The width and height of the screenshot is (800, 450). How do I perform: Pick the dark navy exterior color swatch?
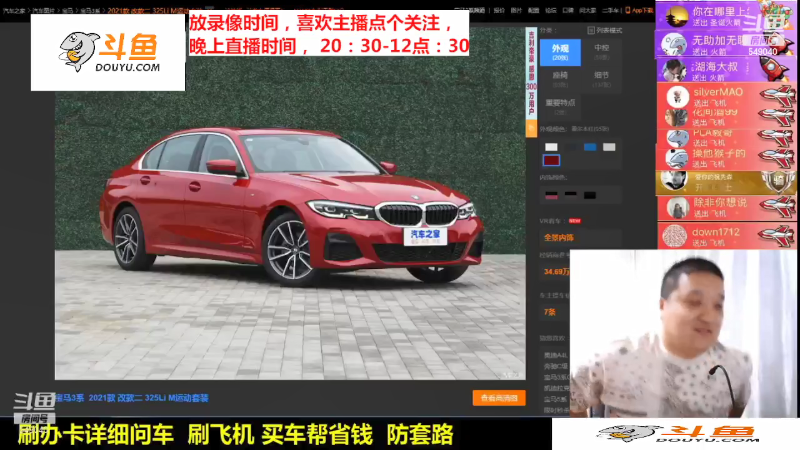click(570, 147)
